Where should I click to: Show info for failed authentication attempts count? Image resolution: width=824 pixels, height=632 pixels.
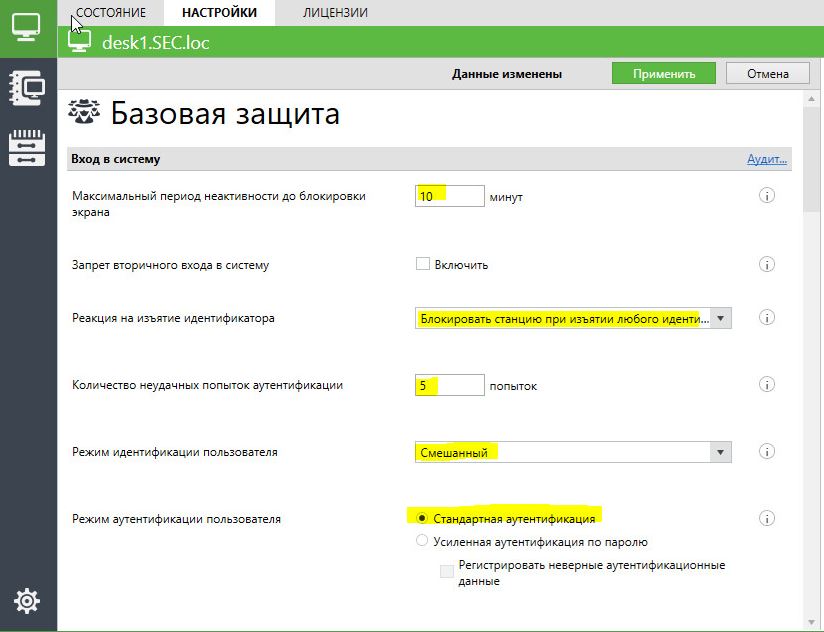pos(767,385)
